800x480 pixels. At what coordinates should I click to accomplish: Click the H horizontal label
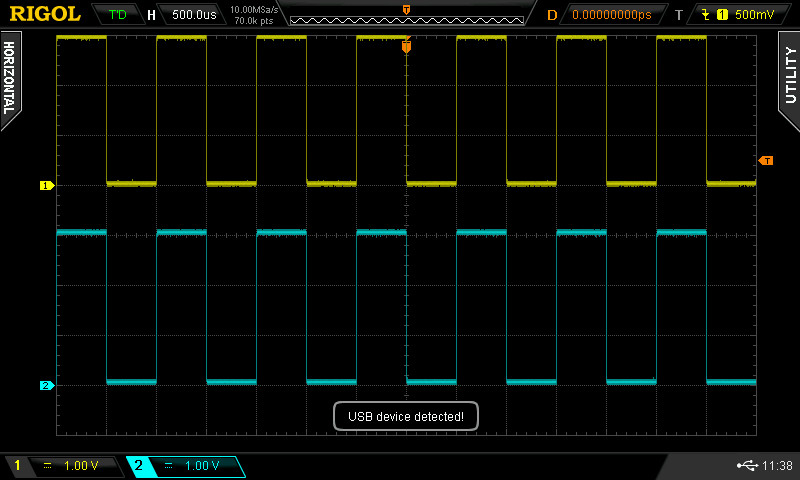coord(152,15)
